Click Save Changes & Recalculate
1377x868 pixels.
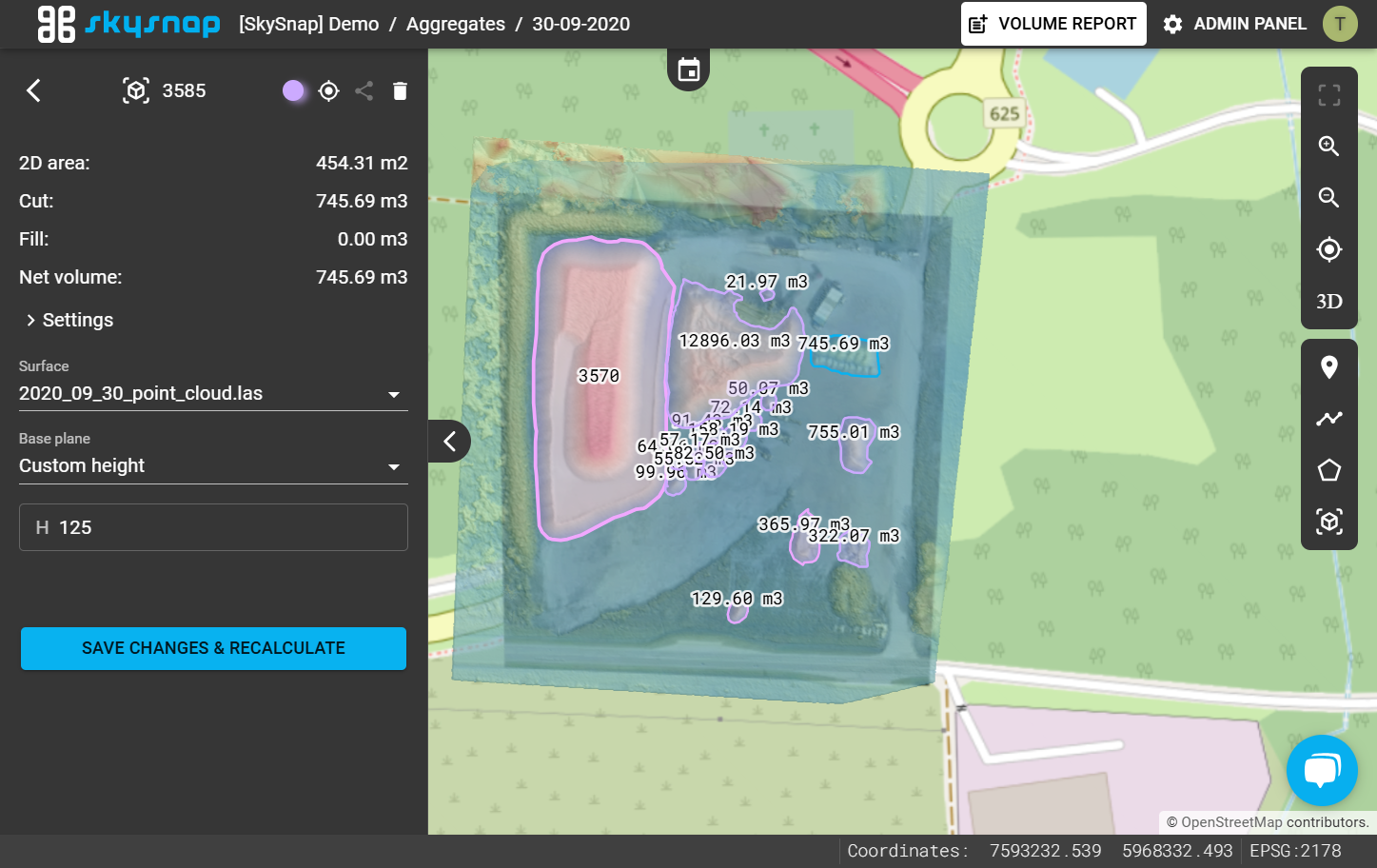point(213,648)
